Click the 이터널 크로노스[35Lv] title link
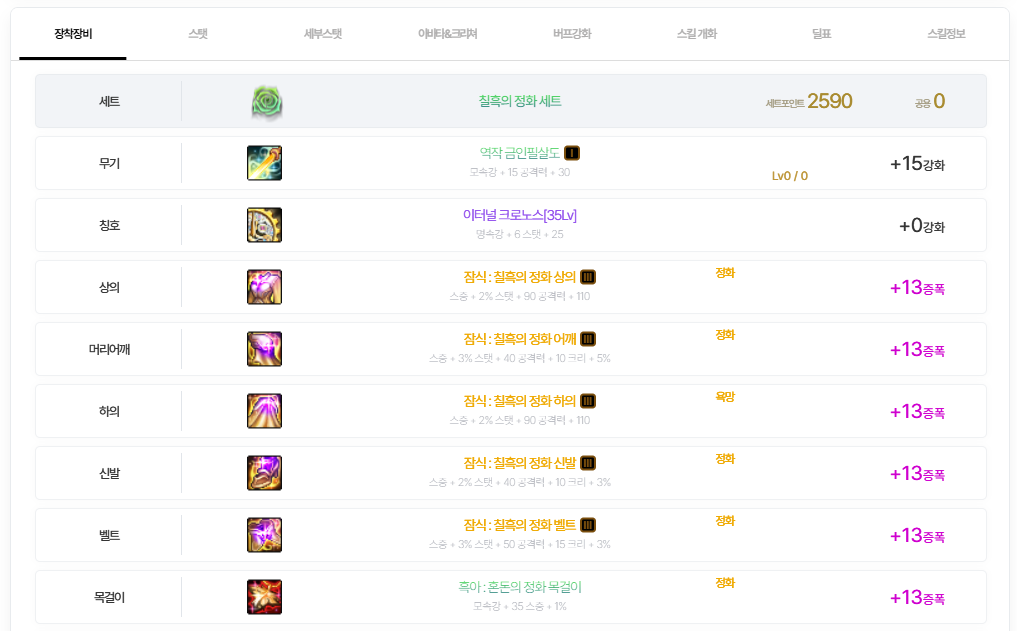Screen dimensions: 1017x631 520,215
